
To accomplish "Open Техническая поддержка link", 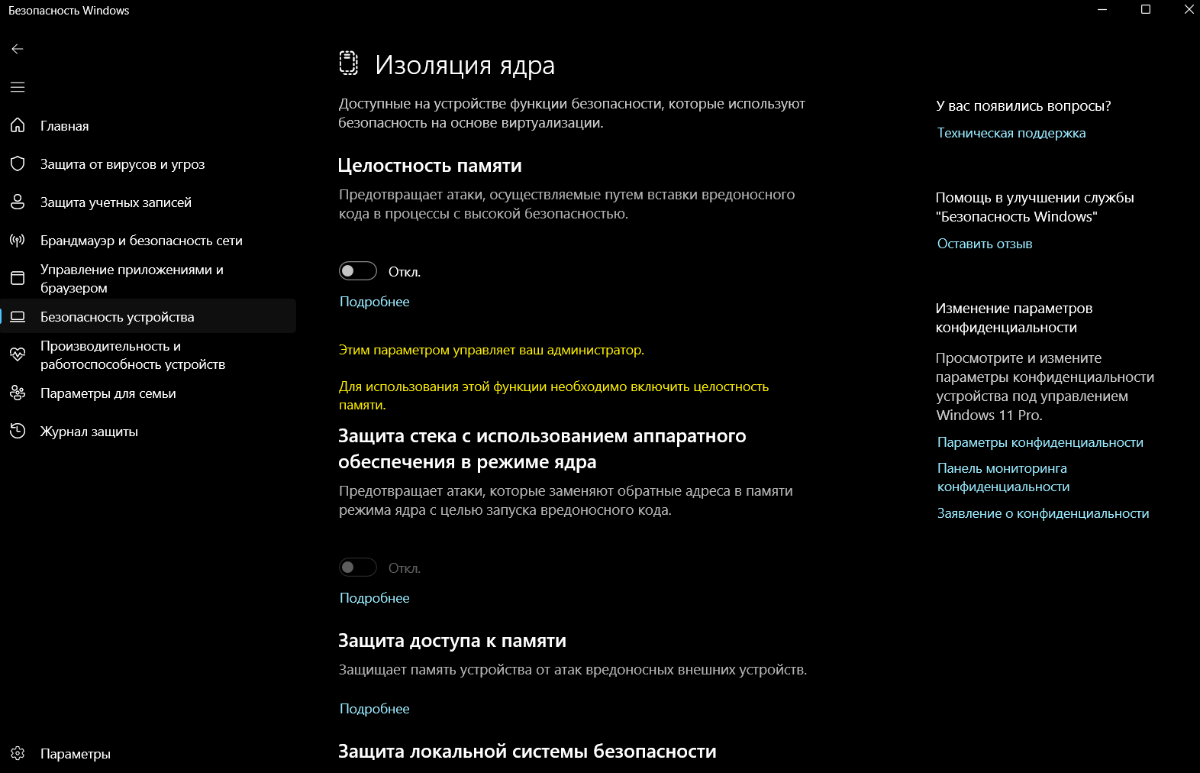I will 1011,132.
